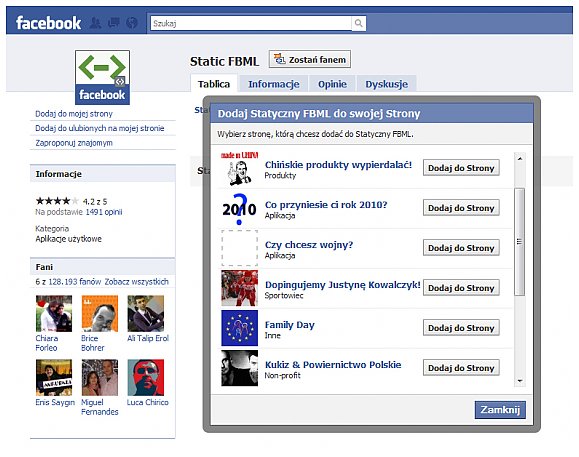Open the Zobacz wszystkich fans link
Viewport: 579px width, 457px height.
[137, 282]
